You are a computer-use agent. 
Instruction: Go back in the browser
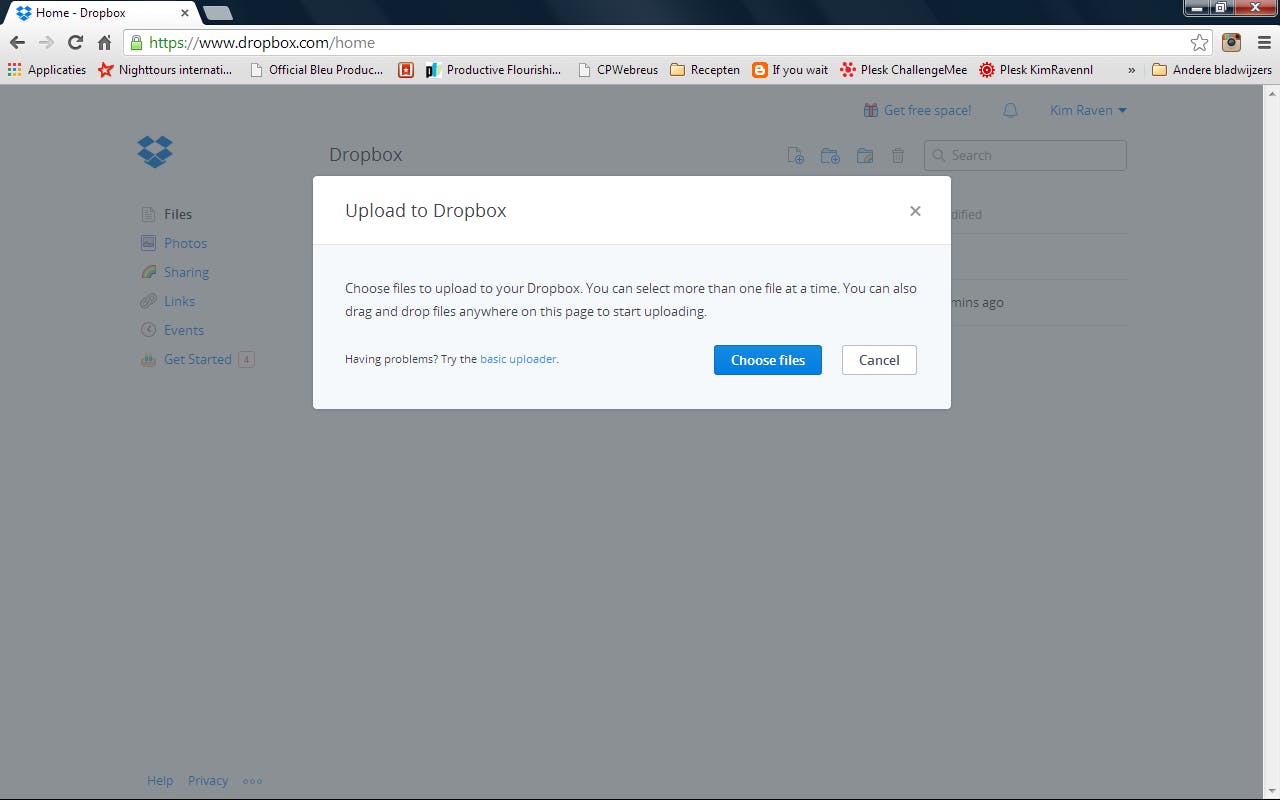click(x=17, y=42)
